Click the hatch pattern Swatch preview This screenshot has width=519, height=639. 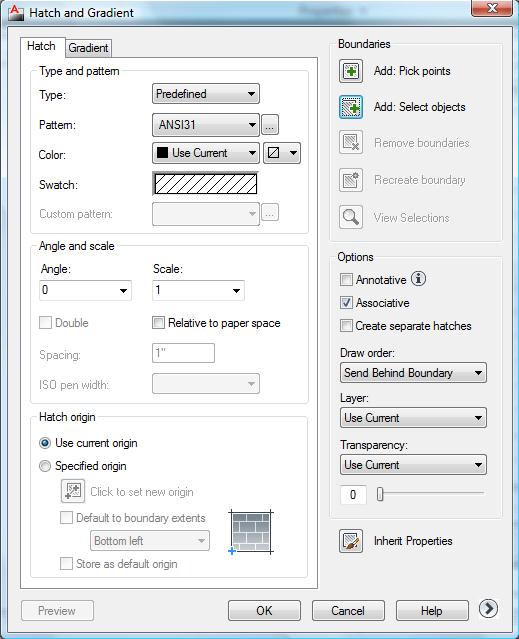[206, 184]
